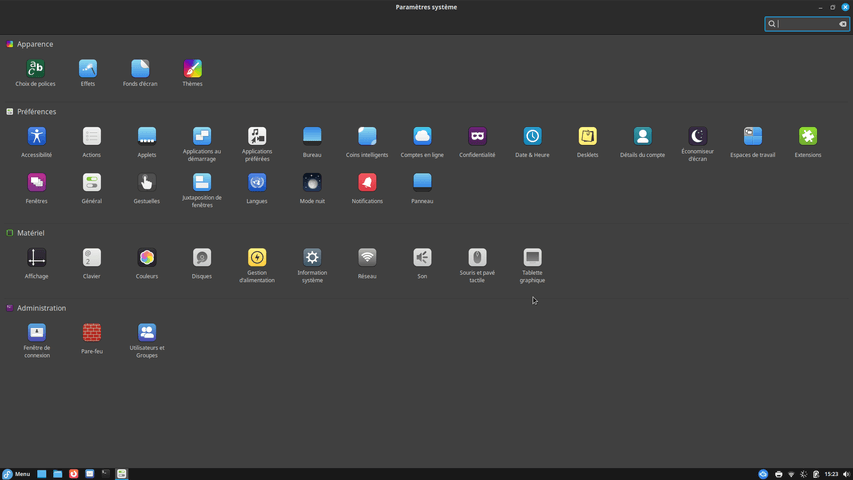Open the Desklets settings
The width and height of the screenshot is (853, 480).
point(588,143)
